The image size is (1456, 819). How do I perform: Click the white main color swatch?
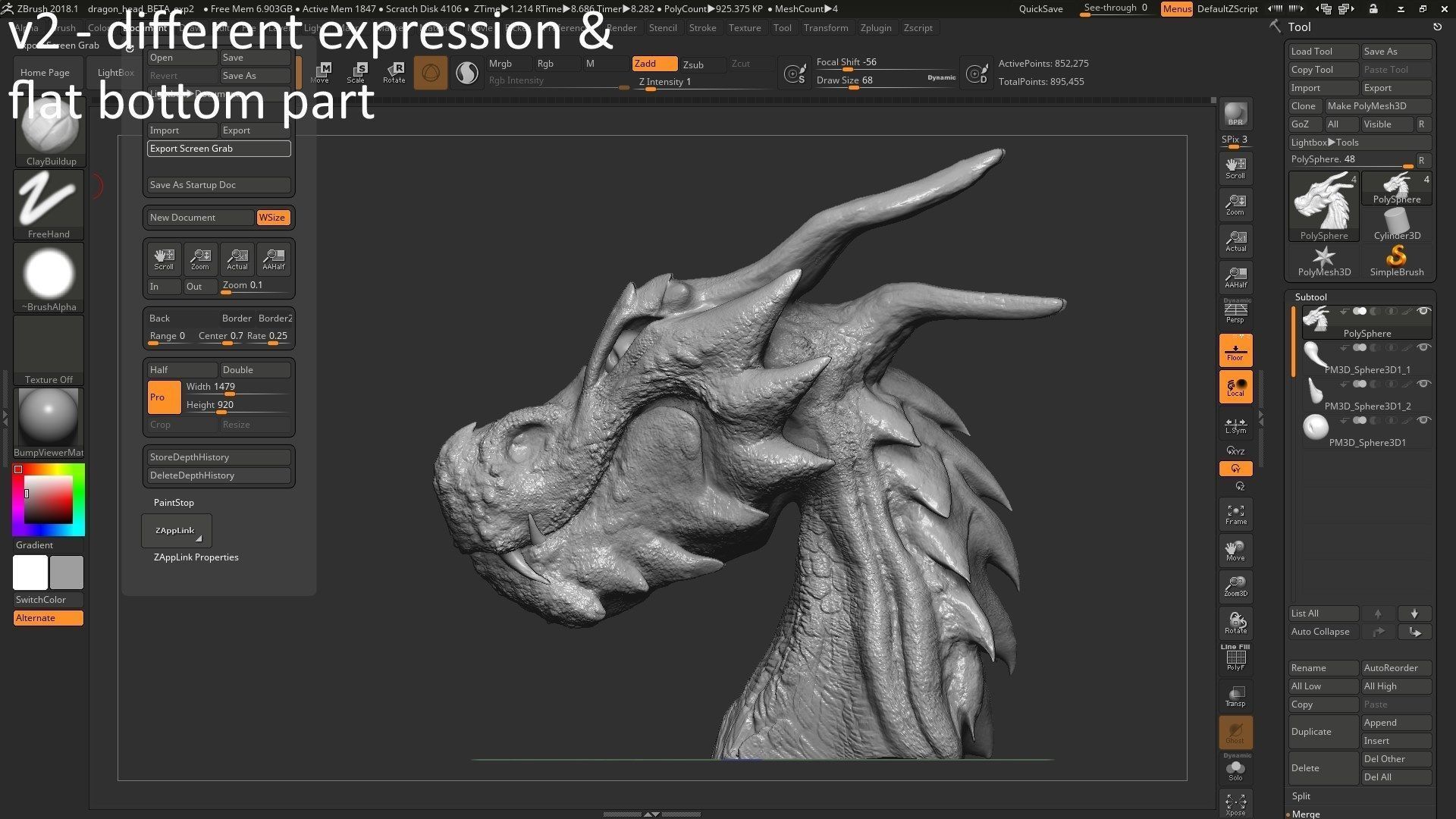coord(30,573)
